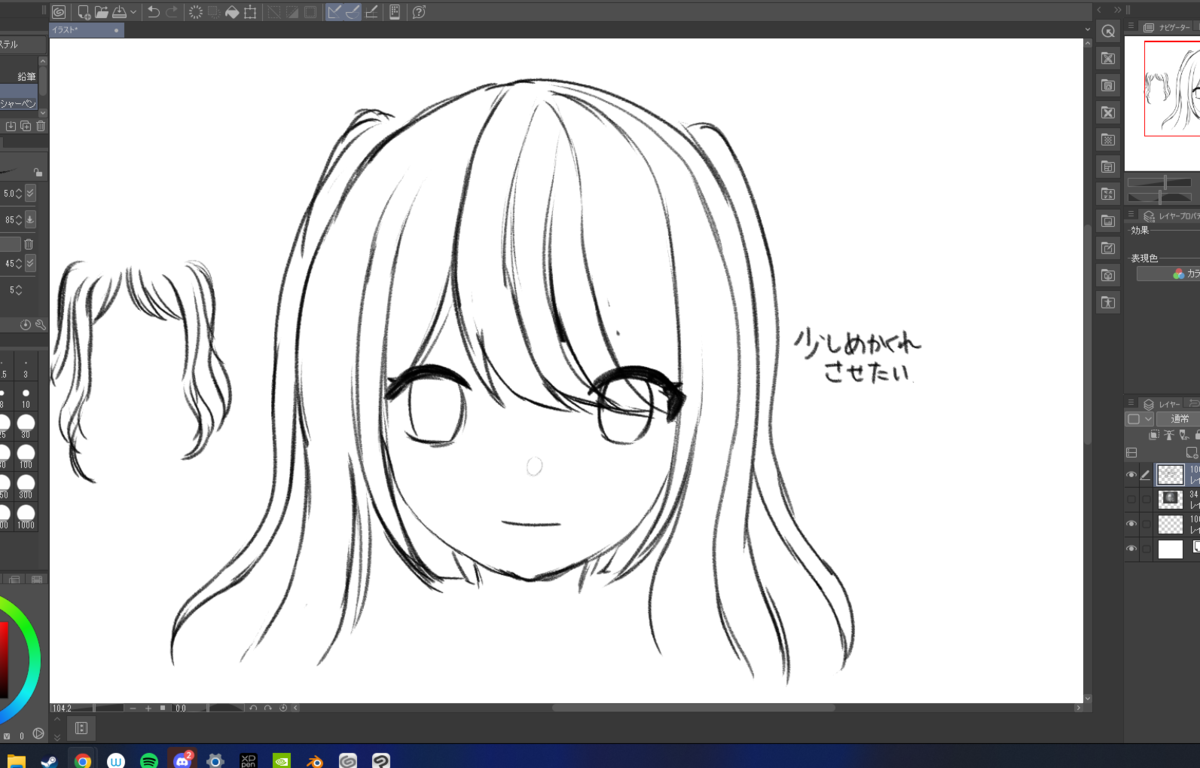Open Discord from taskbar
1200x768 pixels.
tap(181, 761)
